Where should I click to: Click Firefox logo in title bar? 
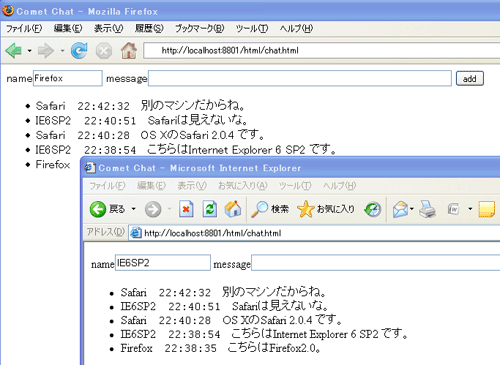coord(8,11)
